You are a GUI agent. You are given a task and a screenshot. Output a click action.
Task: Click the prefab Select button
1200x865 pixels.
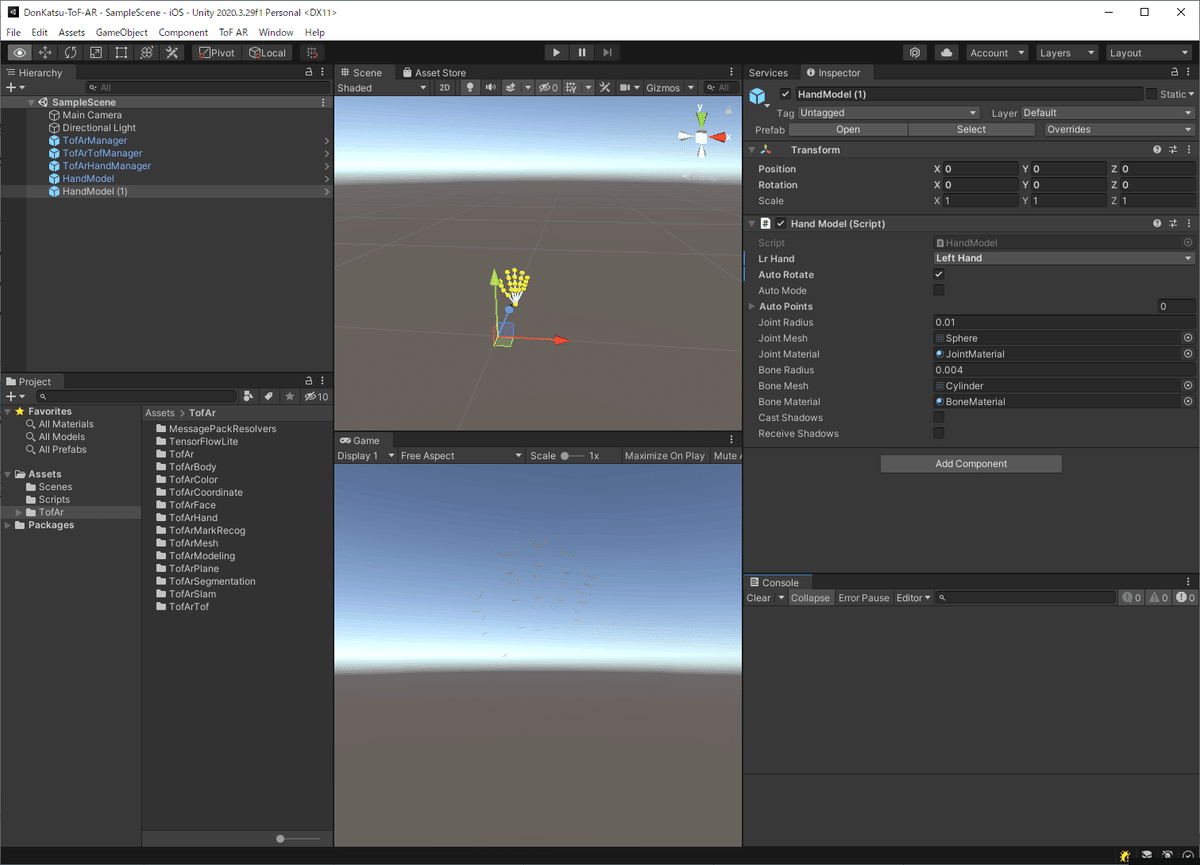pyautogui.click(x=971, y=129)
